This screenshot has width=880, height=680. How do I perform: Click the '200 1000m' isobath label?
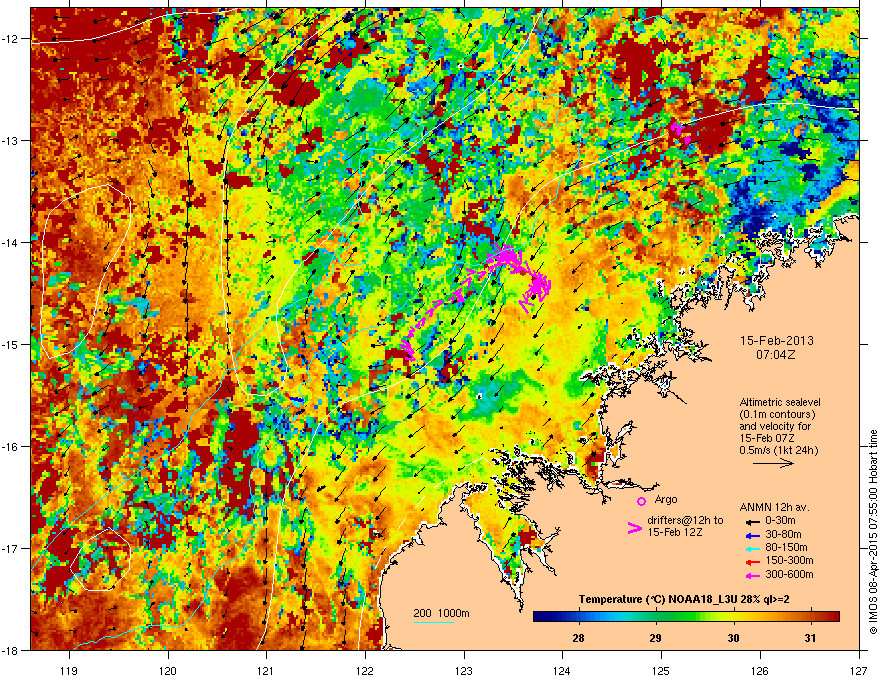pos(442,613)
